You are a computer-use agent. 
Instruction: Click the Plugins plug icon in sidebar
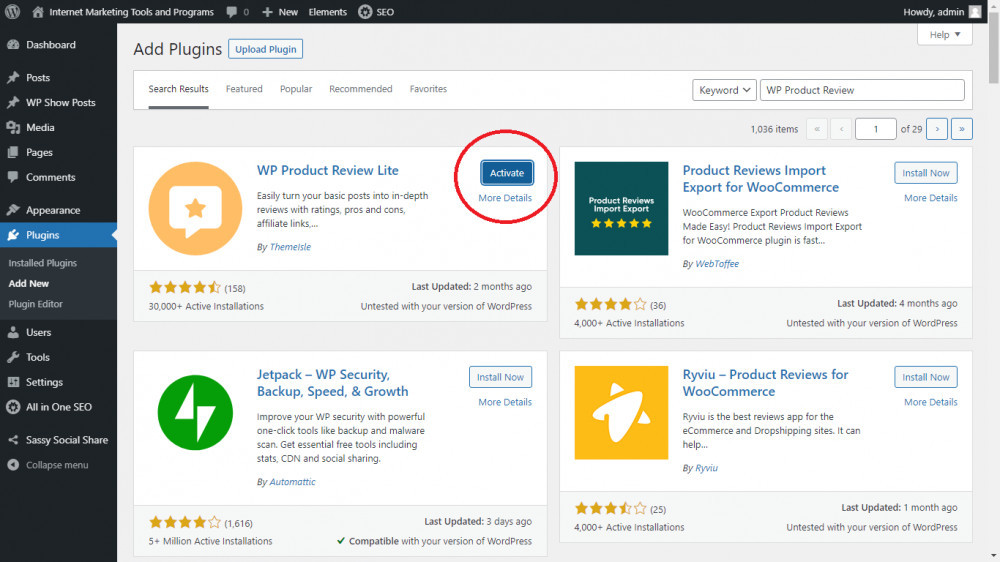pos(13,235)
